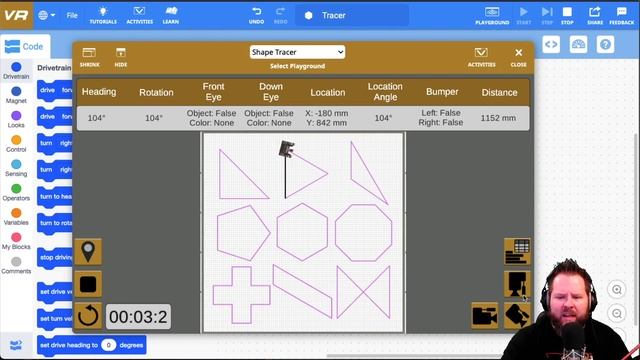Open the code viewer brackets icon
The image size is (640, 360).
(x=551, y=44)
